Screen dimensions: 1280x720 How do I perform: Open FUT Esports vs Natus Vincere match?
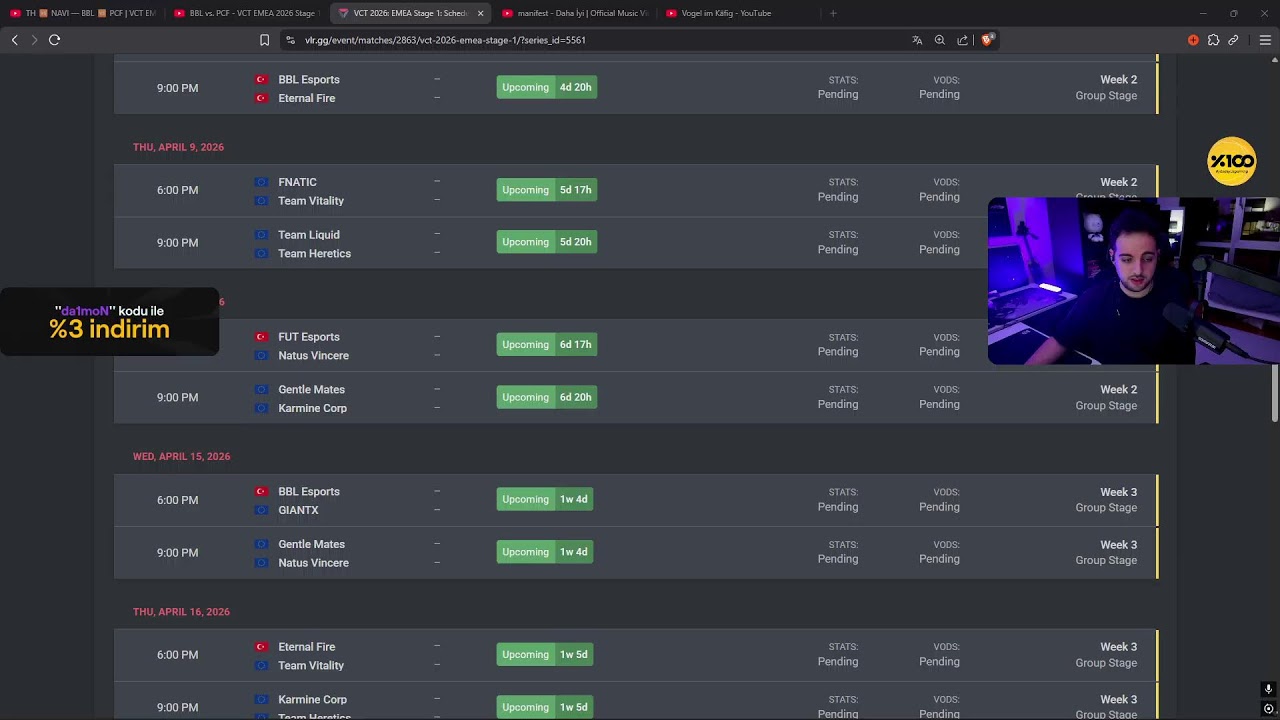tap(636, 345)
